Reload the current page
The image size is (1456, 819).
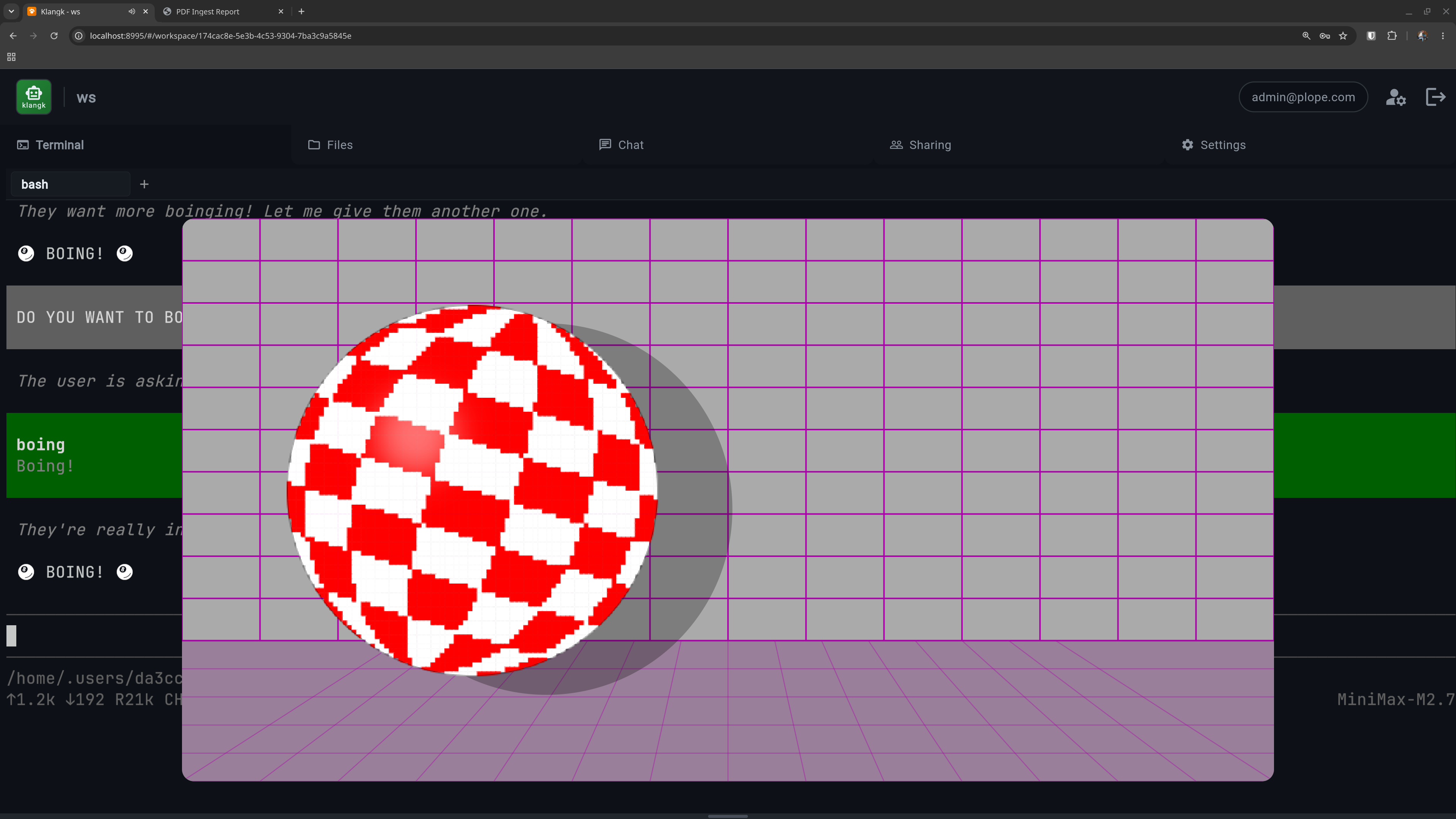pos(54,36)
